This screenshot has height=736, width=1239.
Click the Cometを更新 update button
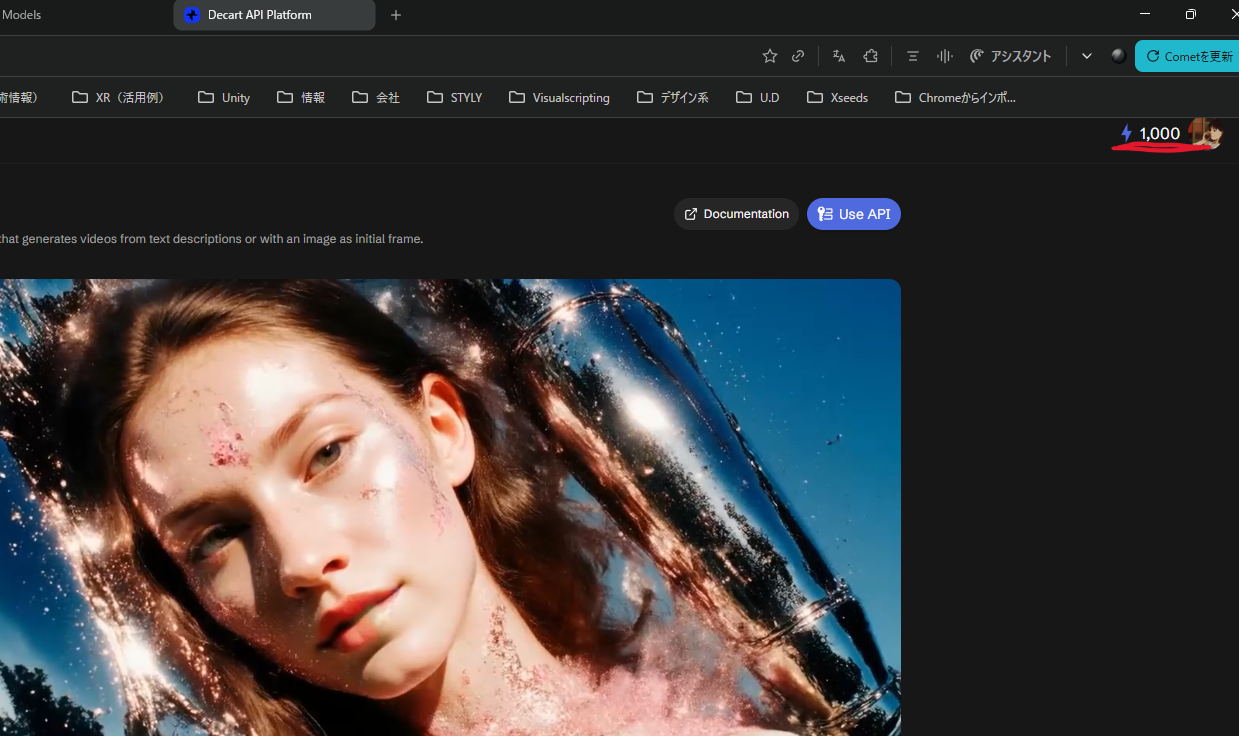(x=1188, y=56)
